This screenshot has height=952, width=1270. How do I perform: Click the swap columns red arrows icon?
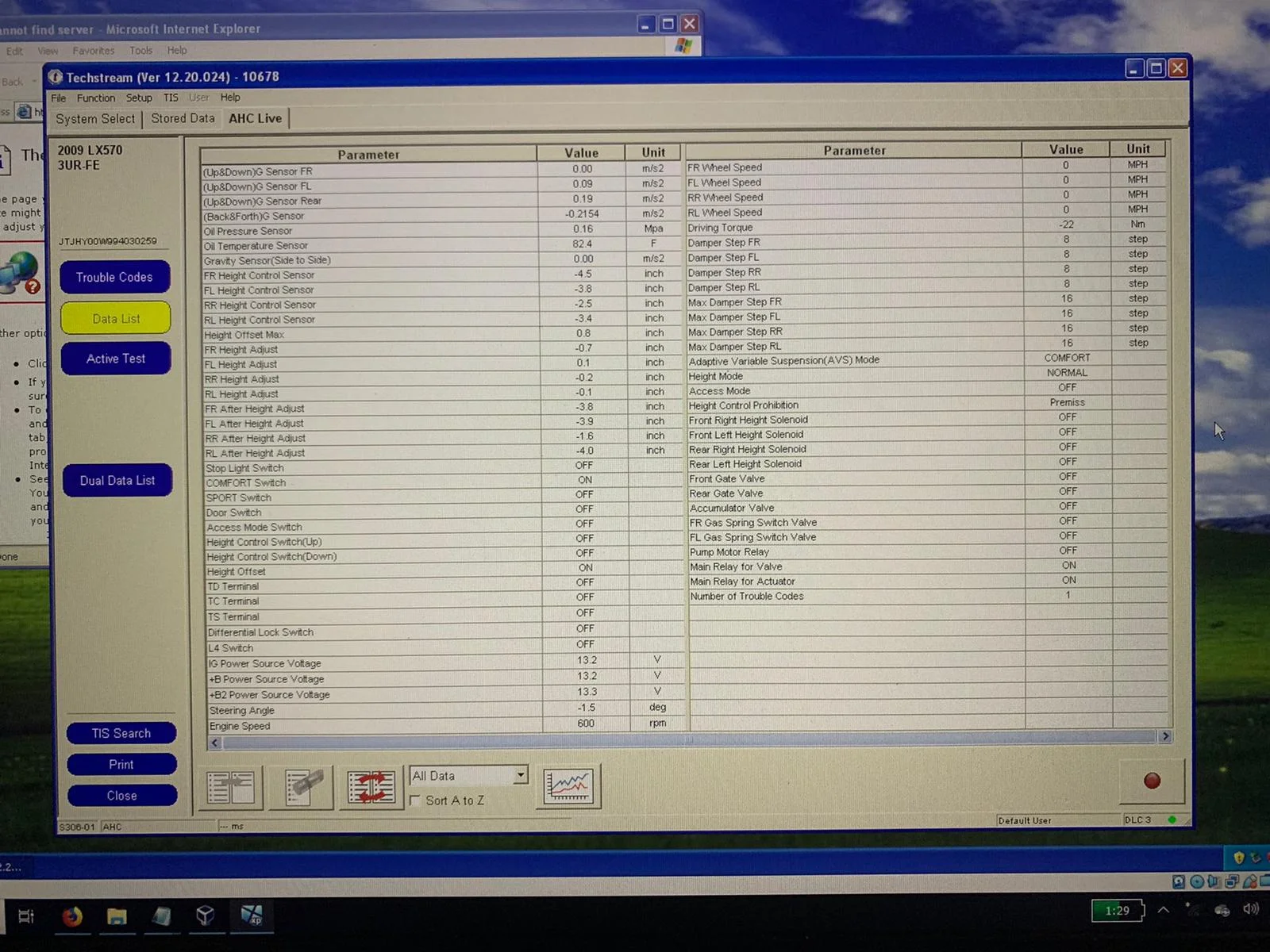coord(371,787)
